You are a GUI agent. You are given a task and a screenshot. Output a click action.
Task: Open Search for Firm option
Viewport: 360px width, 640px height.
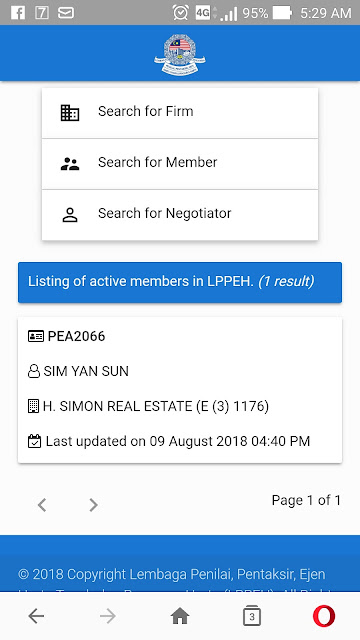(x=180, y=113)
